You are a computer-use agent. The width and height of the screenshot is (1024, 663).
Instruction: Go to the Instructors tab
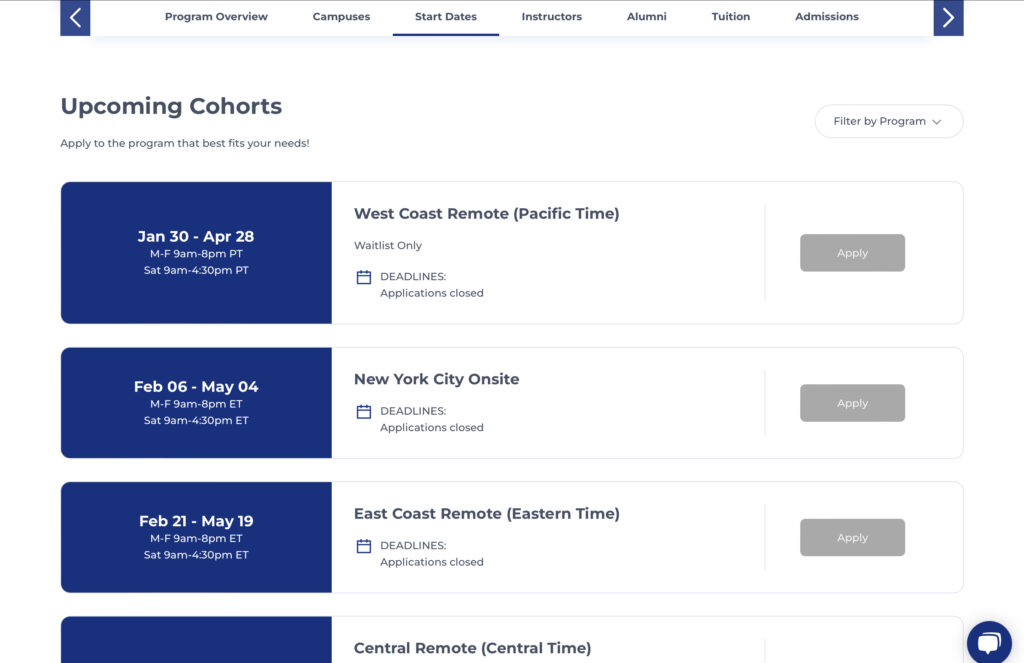click(551, 17)
